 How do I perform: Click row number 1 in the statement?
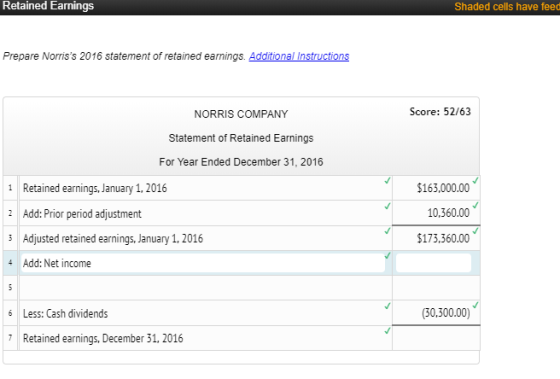coord(10,188)
